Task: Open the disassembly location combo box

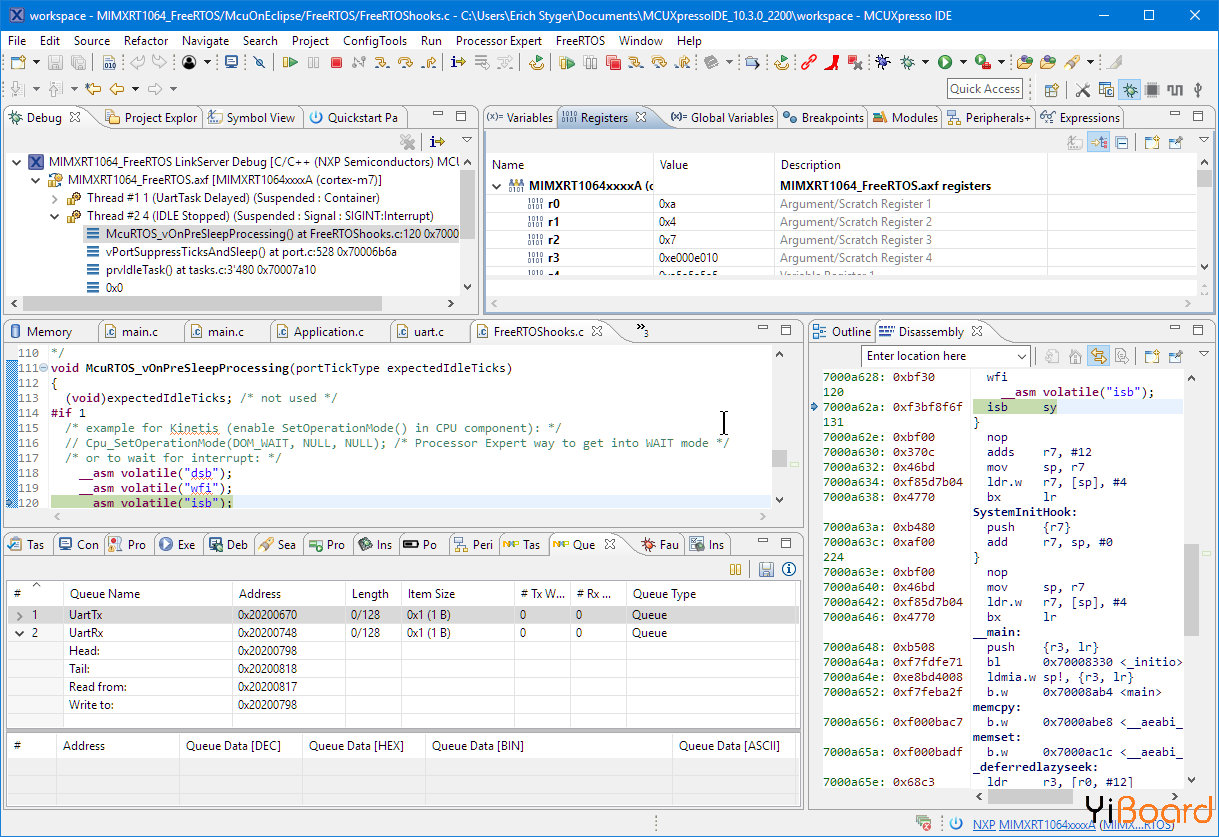Action: pyautogui.click(x=945, y=356)
